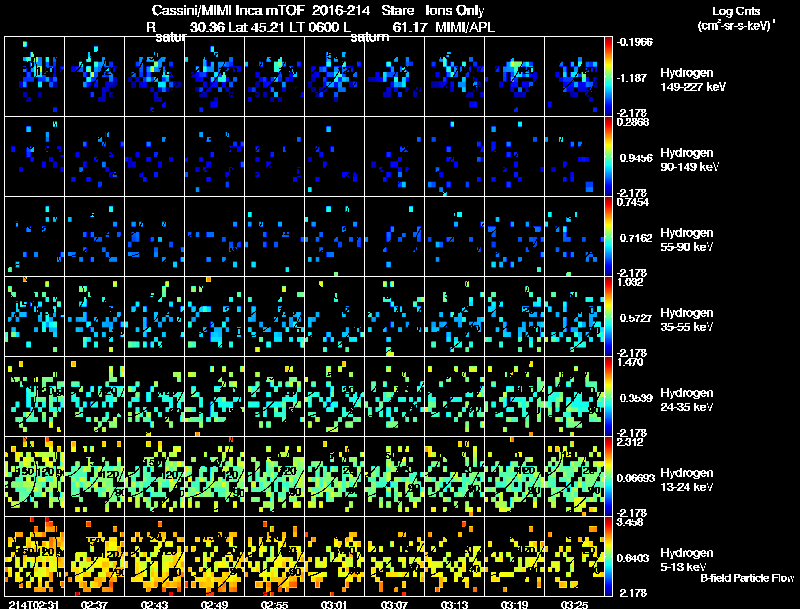
Task: Click the '02:43' time label
Action: point(155,604)
